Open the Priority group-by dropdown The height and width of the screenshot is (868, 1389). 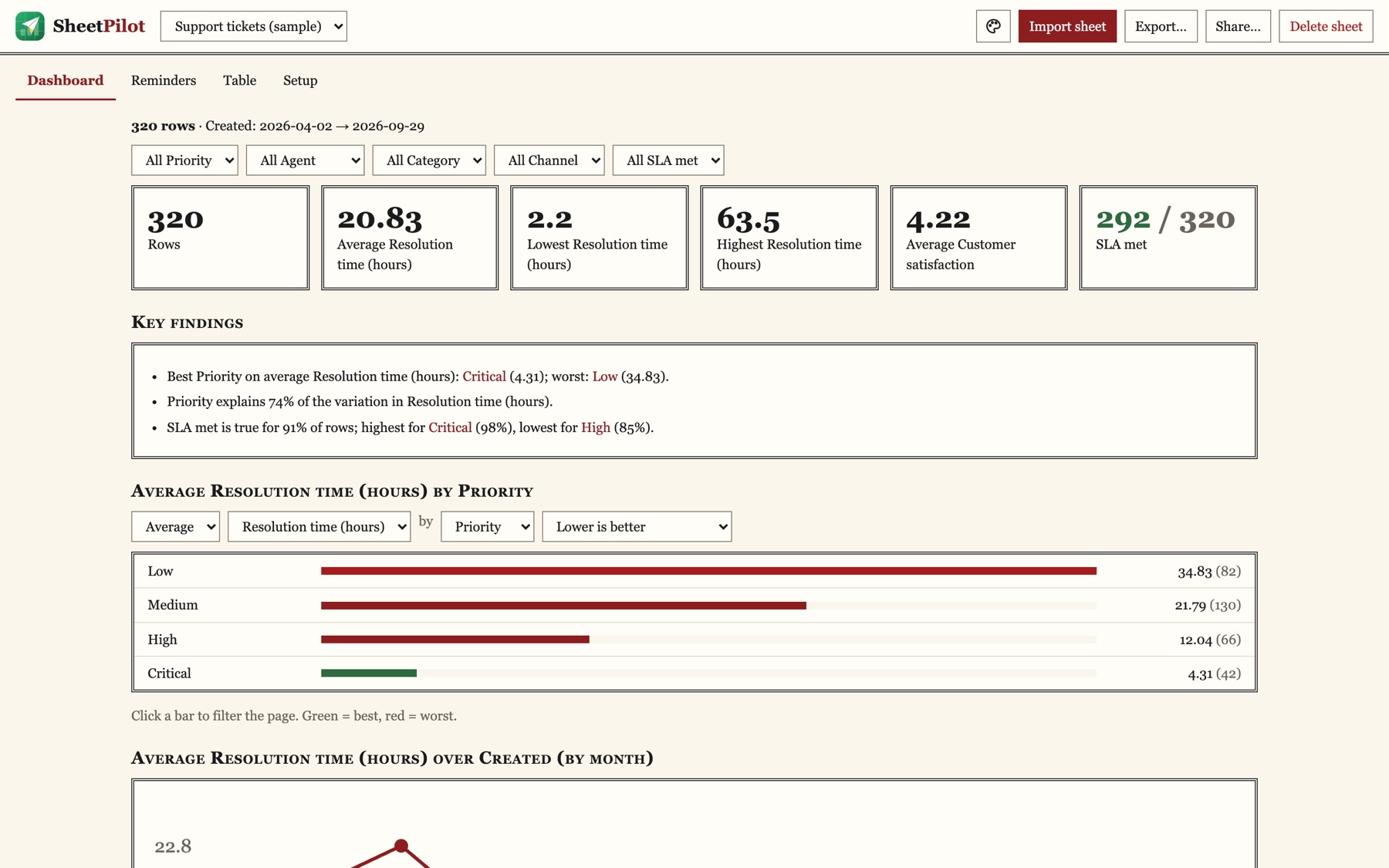488,527
